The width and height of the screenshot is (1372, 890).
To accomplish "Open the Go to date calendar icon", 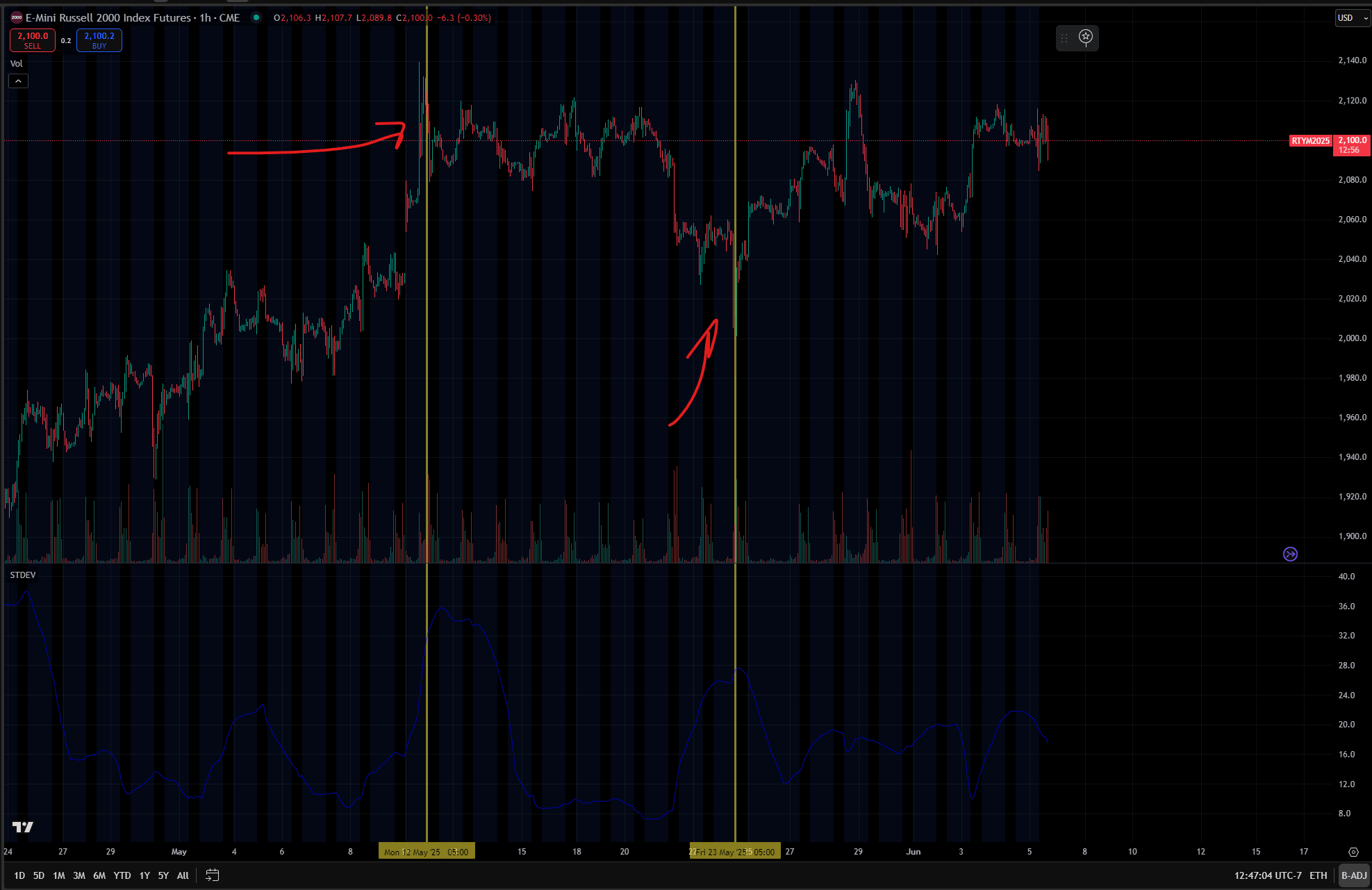I will pyautogui.click(x=213, y=875).
